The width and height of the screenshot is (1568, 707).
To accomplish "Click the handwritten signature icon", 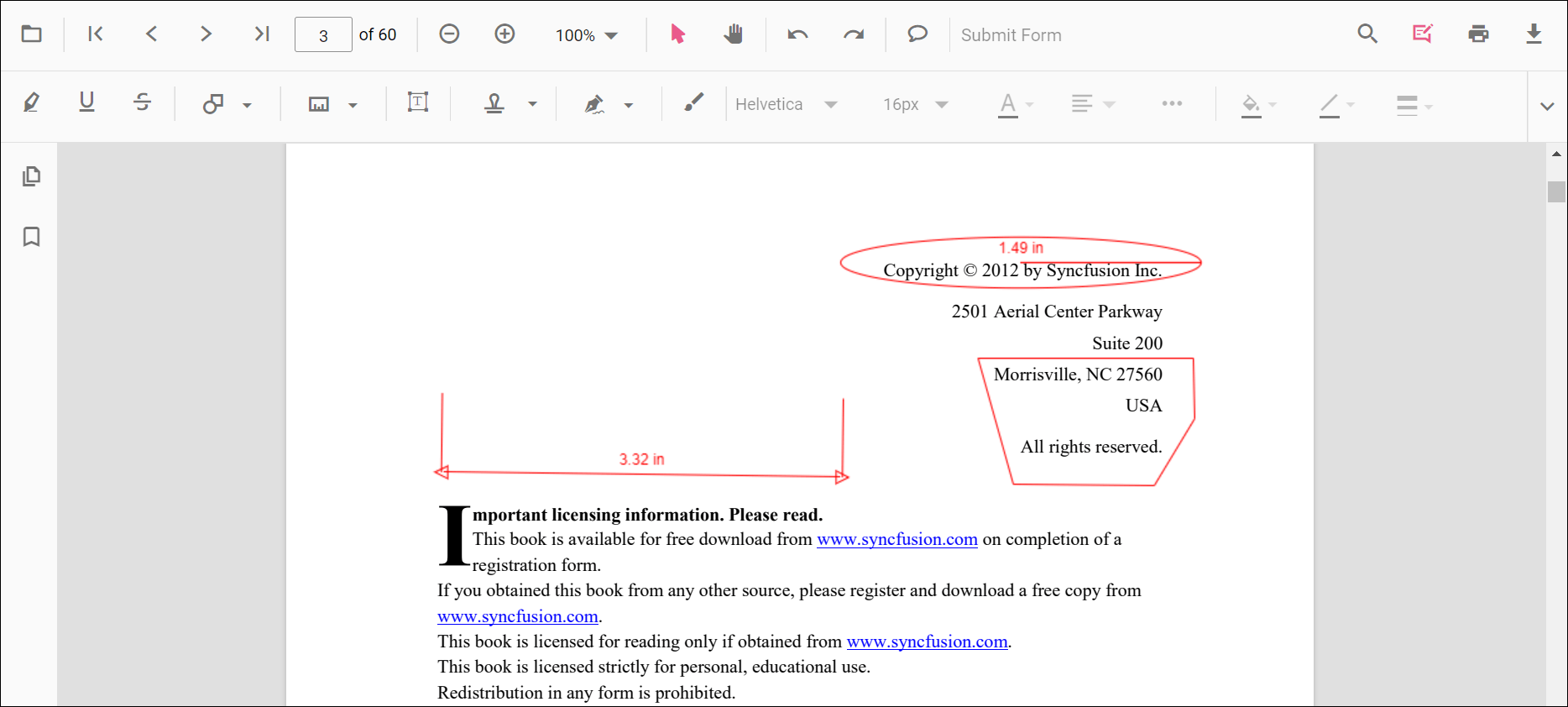I will click(x=594, y=104).
